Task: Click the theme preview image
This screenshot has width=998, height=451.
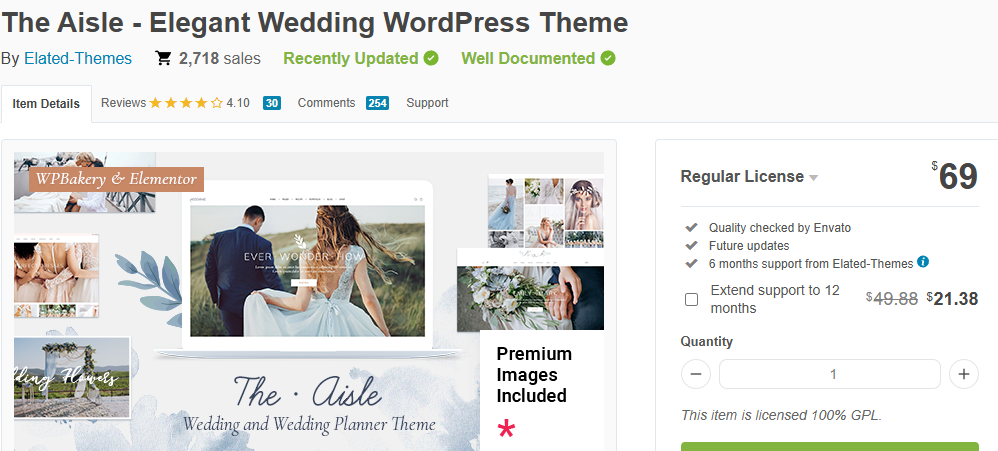Action: 309,302
